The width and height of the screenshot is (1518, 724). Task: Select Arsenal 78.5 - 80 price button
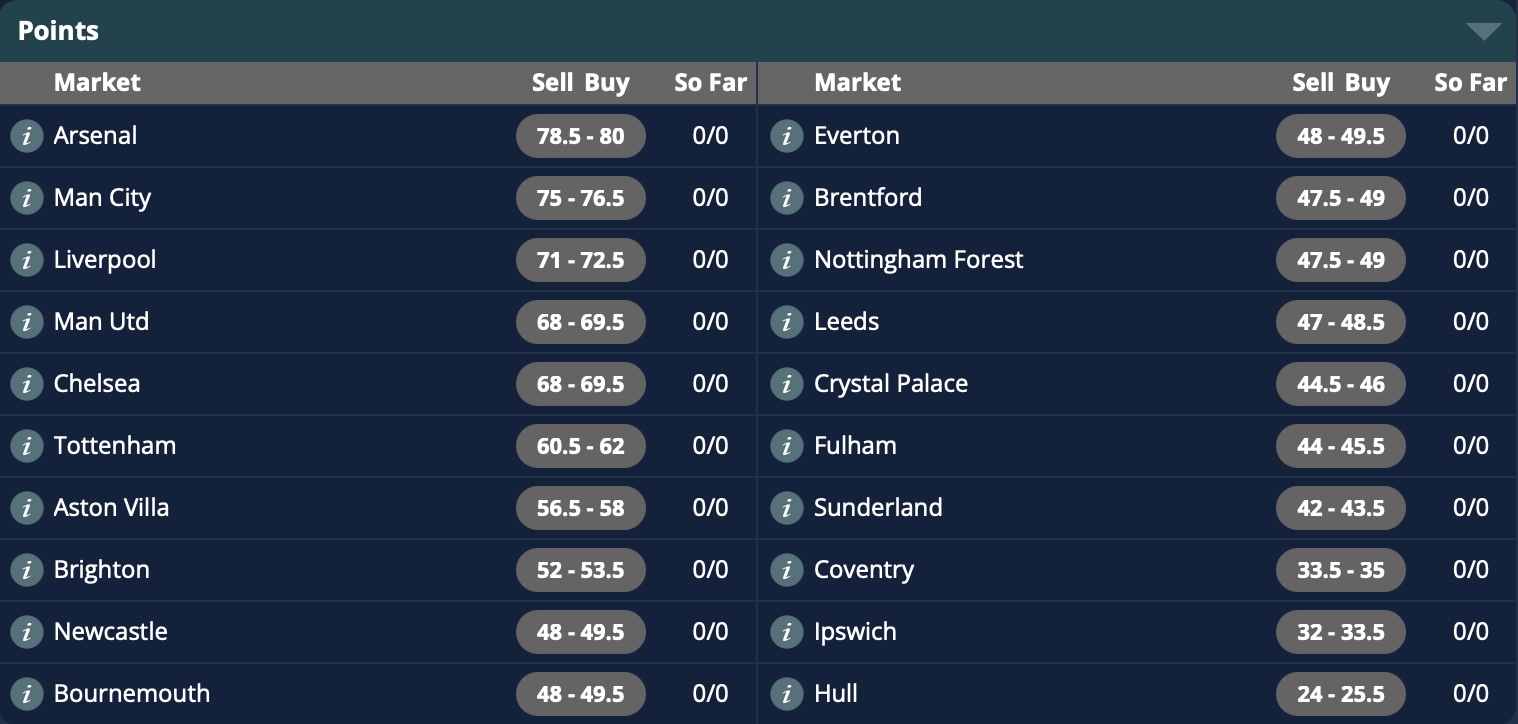coord(581,136)
